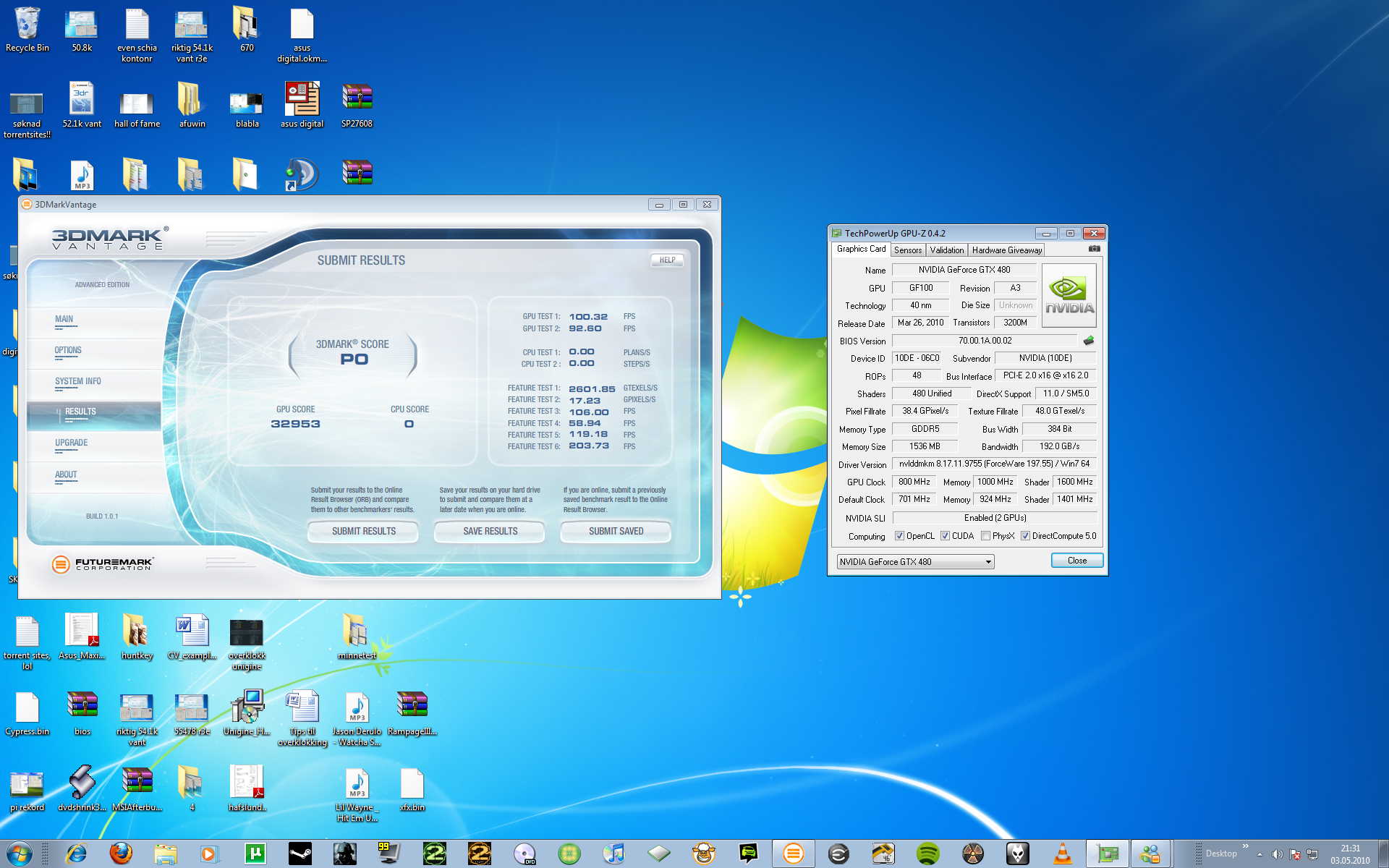
Task: Open Spotify from the taskbar
Action: click(927, 854)
